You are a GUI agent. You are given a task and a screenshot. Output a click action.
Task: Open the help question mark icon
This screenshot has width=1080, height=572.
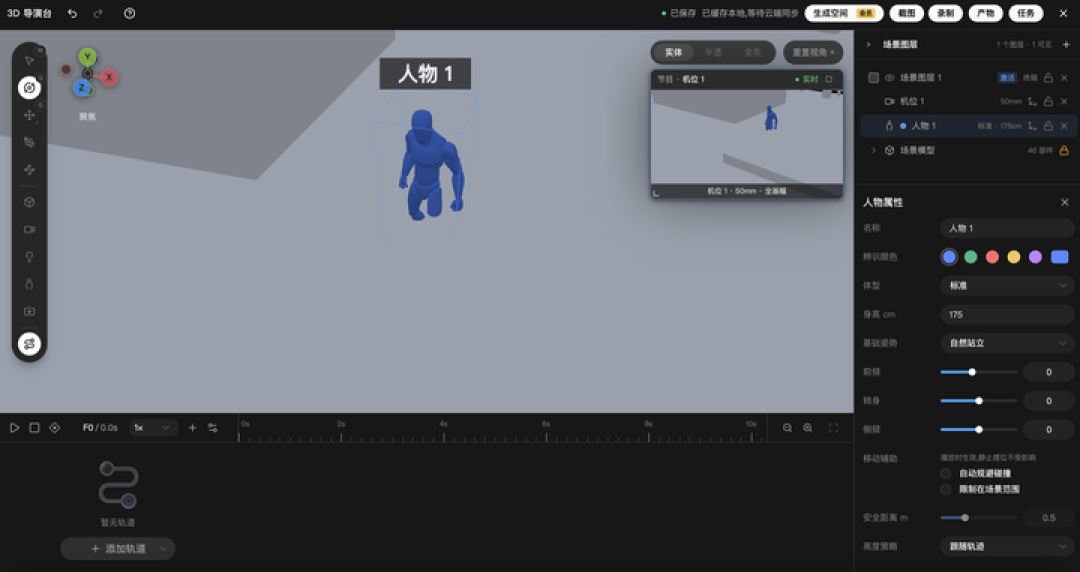click(x=129, y=13)
